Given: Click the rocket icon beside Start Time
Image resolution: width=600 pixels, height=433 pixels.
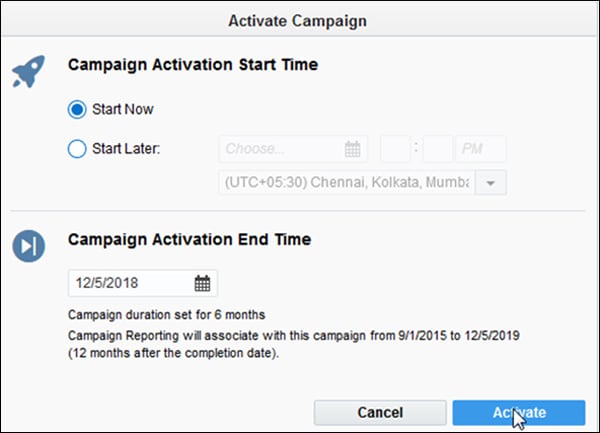Looking at the screenshot, I should click(x=28, y=70).
